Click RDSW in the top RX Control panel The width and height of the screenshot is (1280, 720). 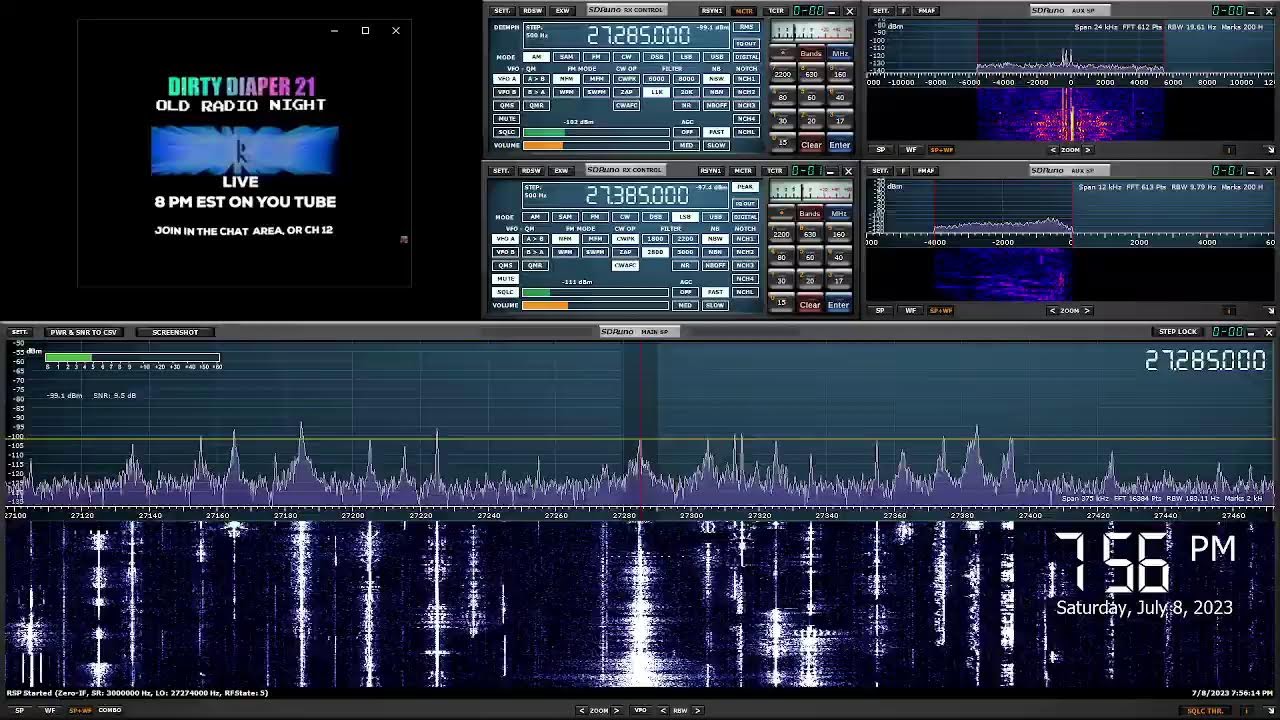point(533,11)
